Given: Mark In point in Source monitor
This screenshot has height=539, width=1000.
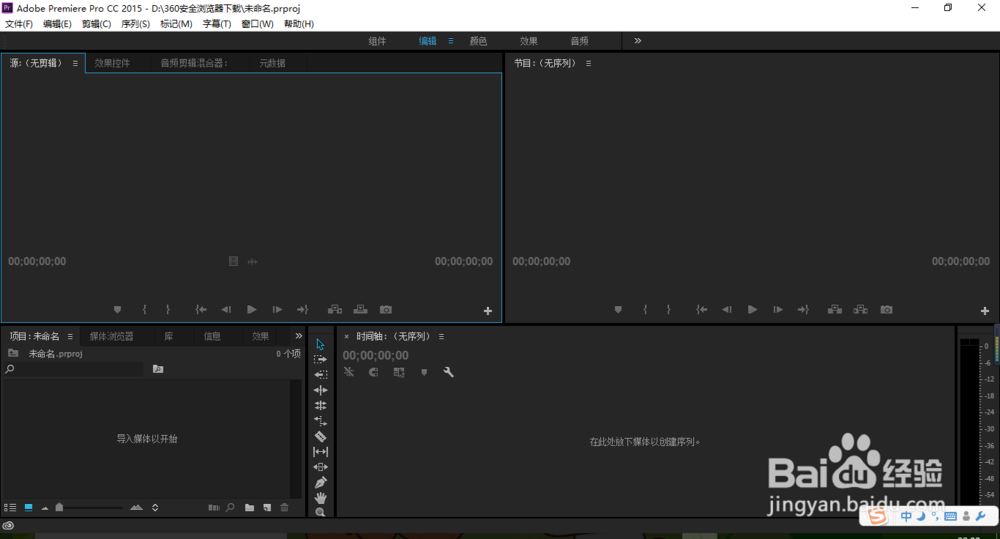Looking at the screenshot, I should tap(145, 309).
